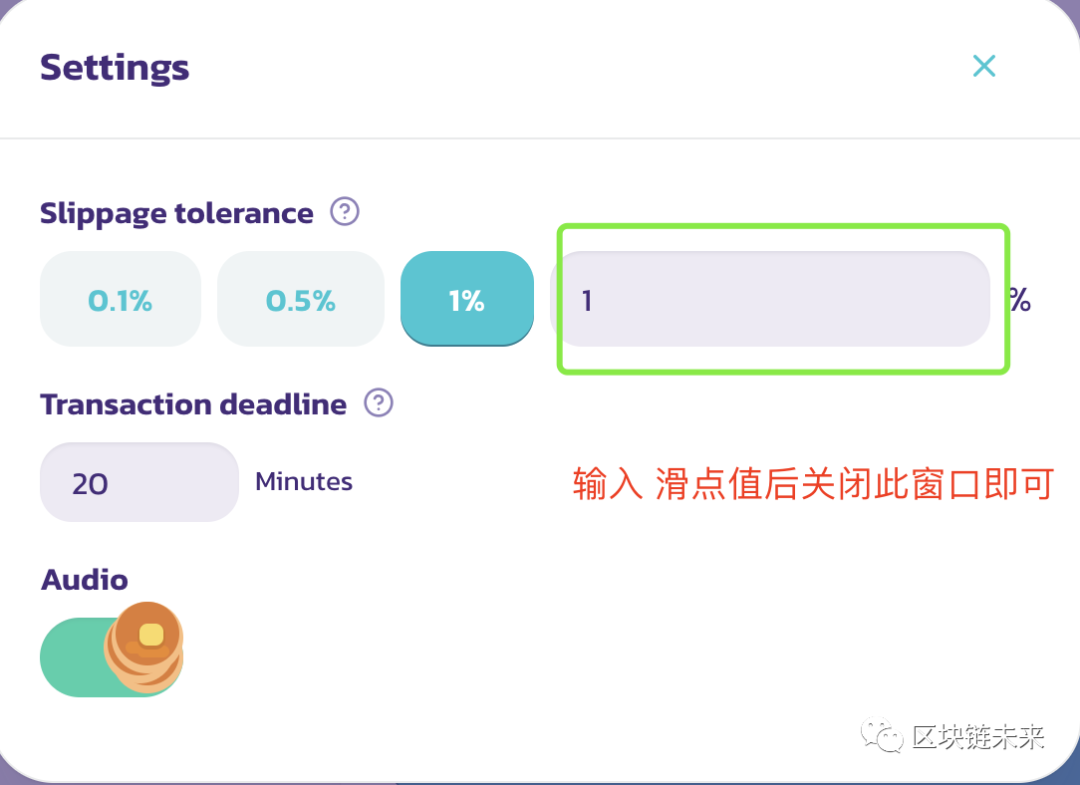Click the percent sign after the slippage input
This screenshot has height=785, width=1080.
(x=1021, y=299)
